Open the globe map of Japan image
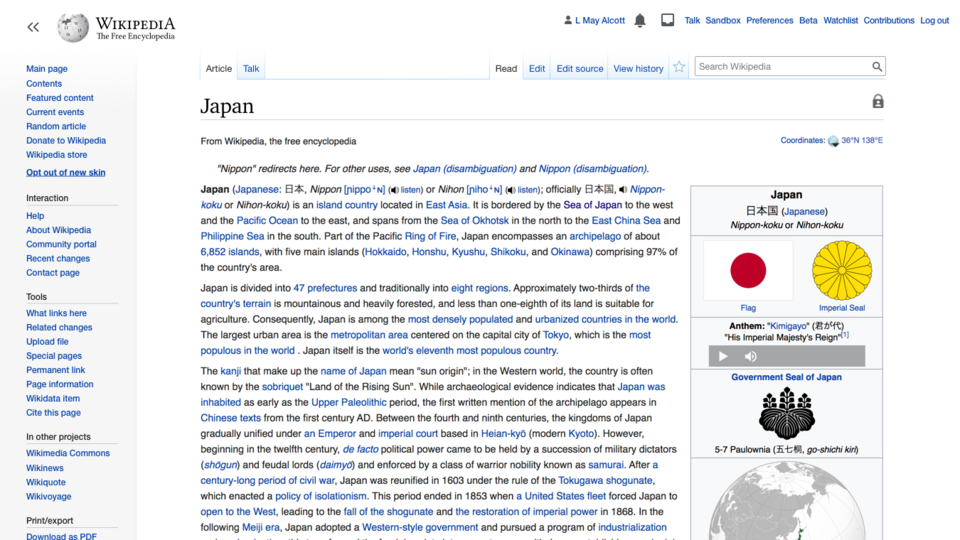Screen dimensions: 960x540 click(787, 501)
